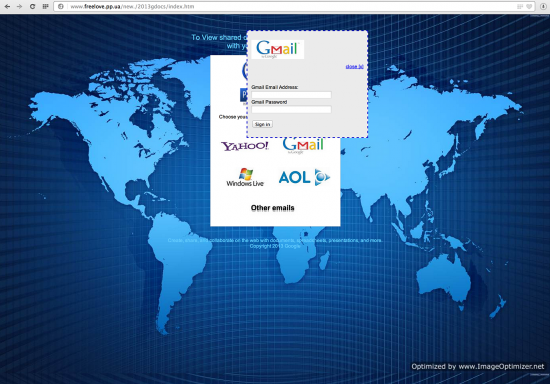This screenshot has width=550, height=384.
Task: Choose the Gmail logo beside Yahoo
Action: pos(303,146)
